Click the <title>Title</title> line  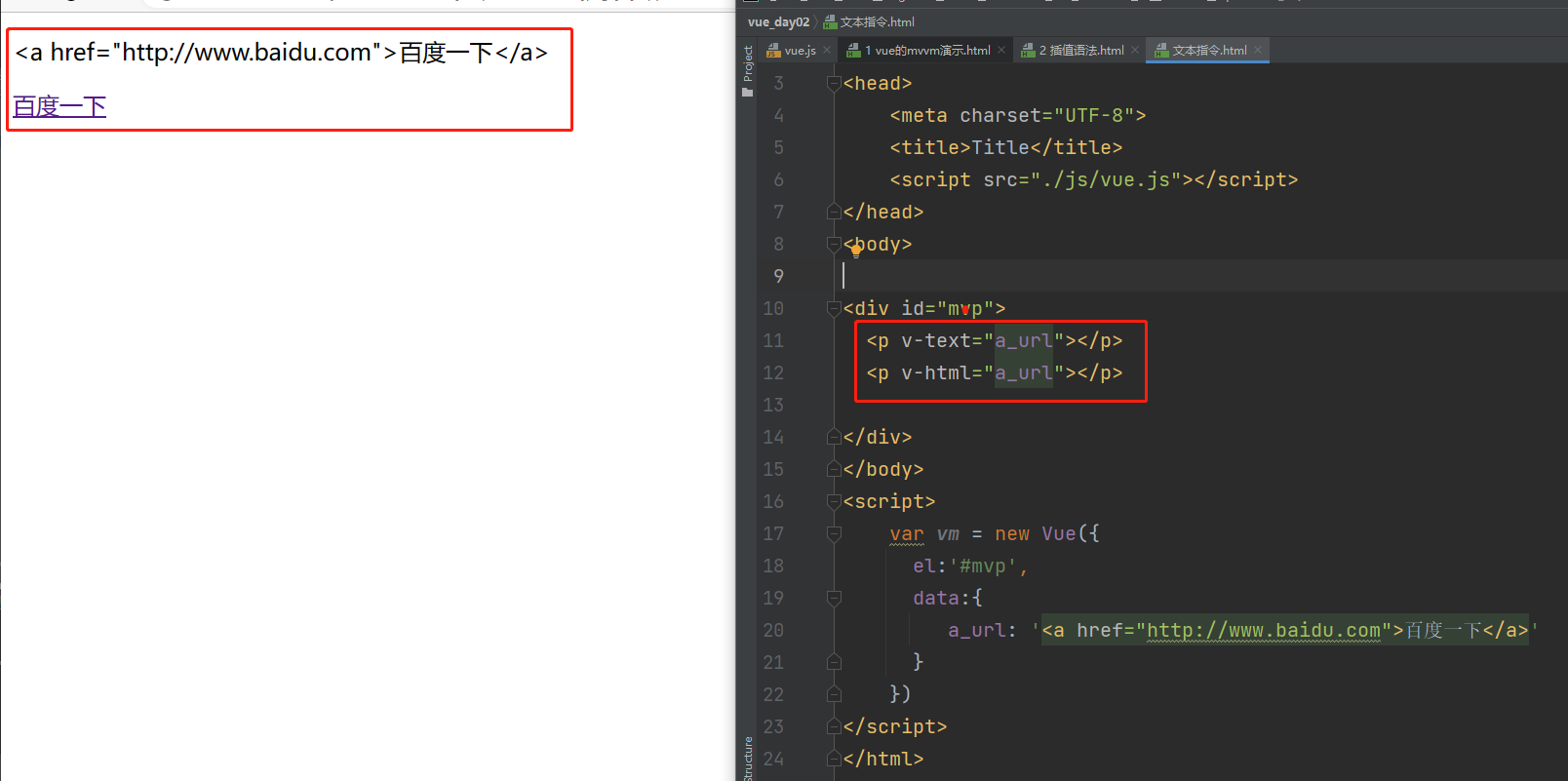tap(1006, 147)
